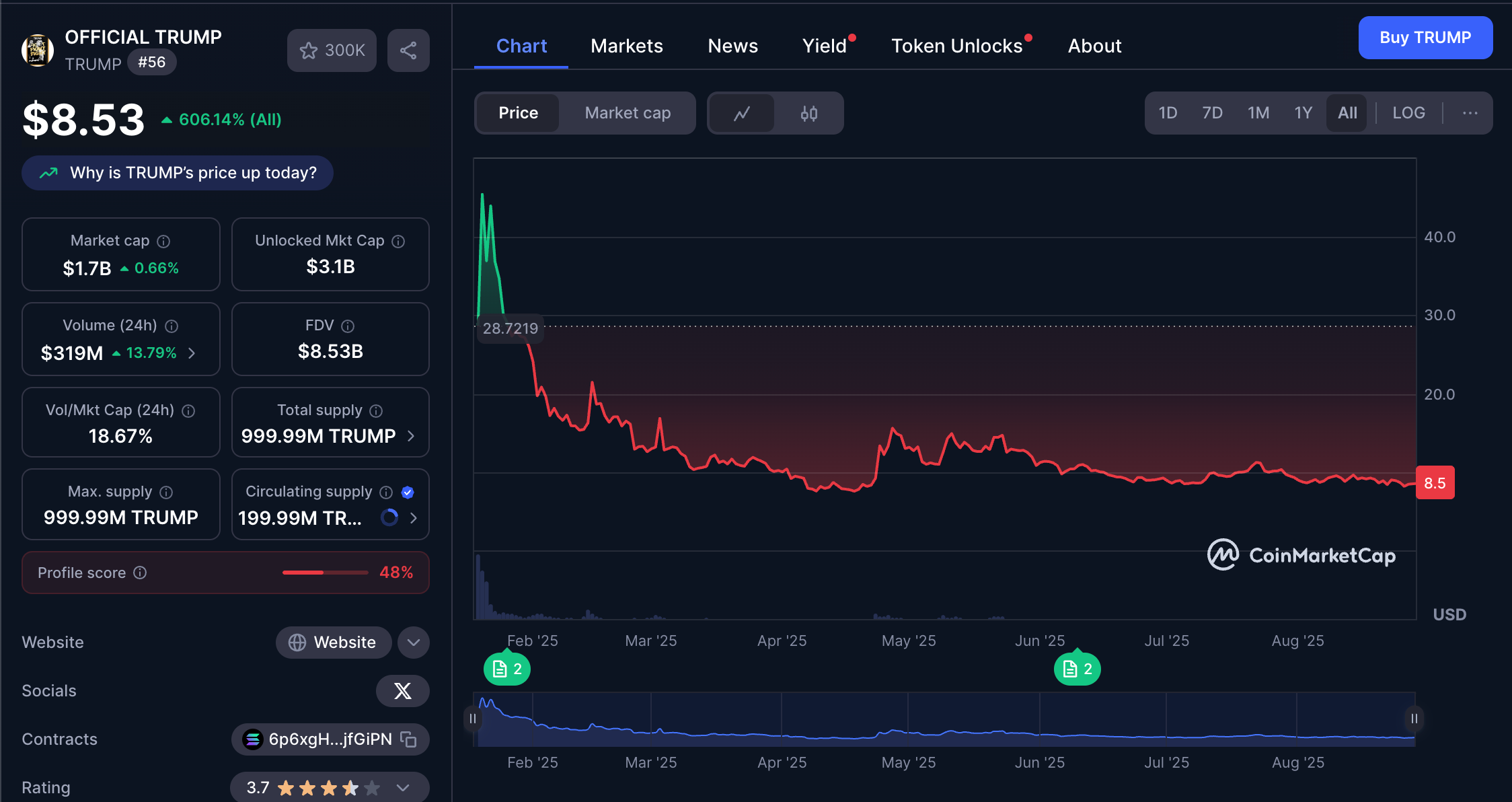Image resolution: width=1512 pixels, height=802 pixels.
Task: Expand Circulating supply details chevron
Action: [413, 518]
